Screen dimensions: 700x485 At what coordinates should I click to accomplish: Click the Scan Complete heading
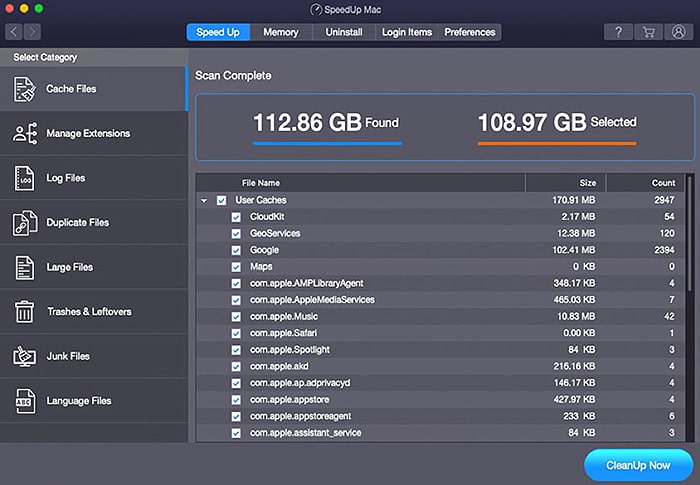tap(233, 75)
